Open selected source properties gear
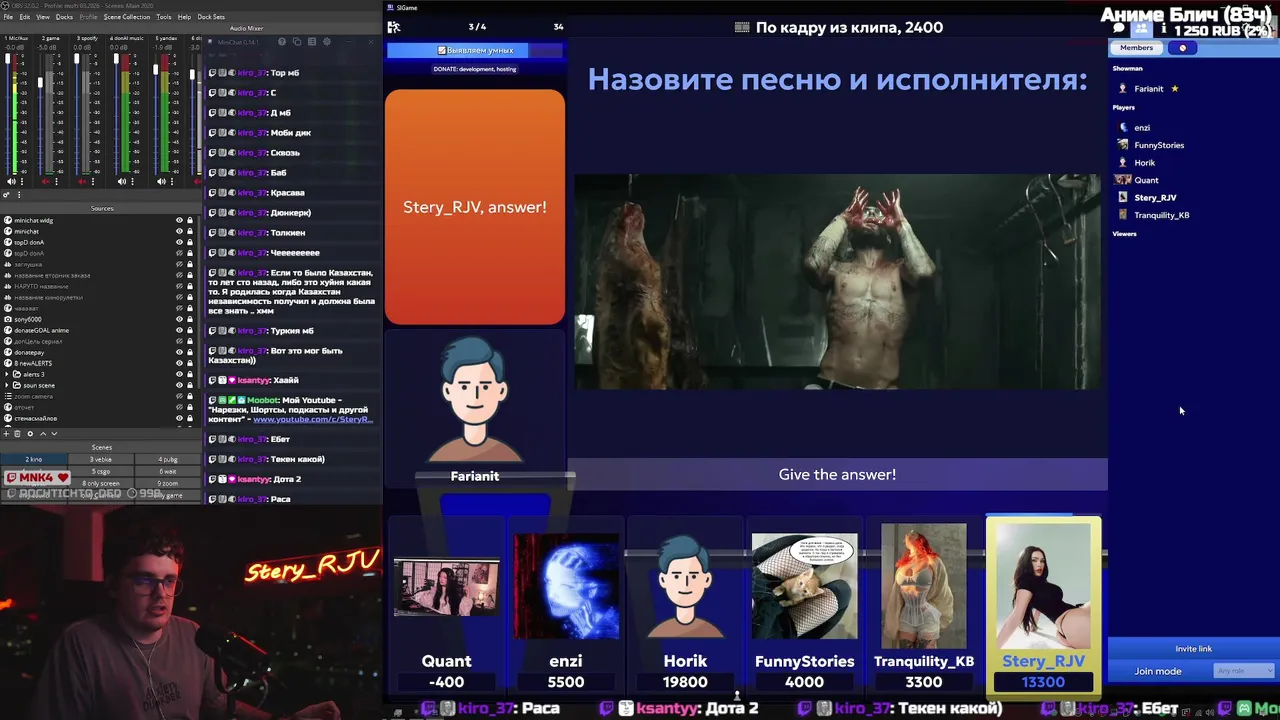 (x=30, y=434)
